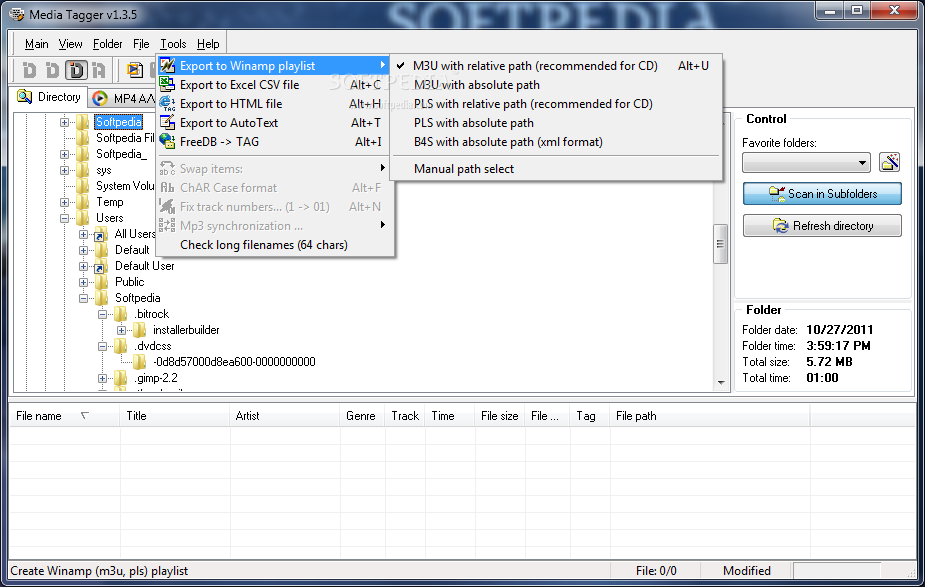Sort by the Track column header
The width and height of the screenshot is (925, 587).
[405, 416]
